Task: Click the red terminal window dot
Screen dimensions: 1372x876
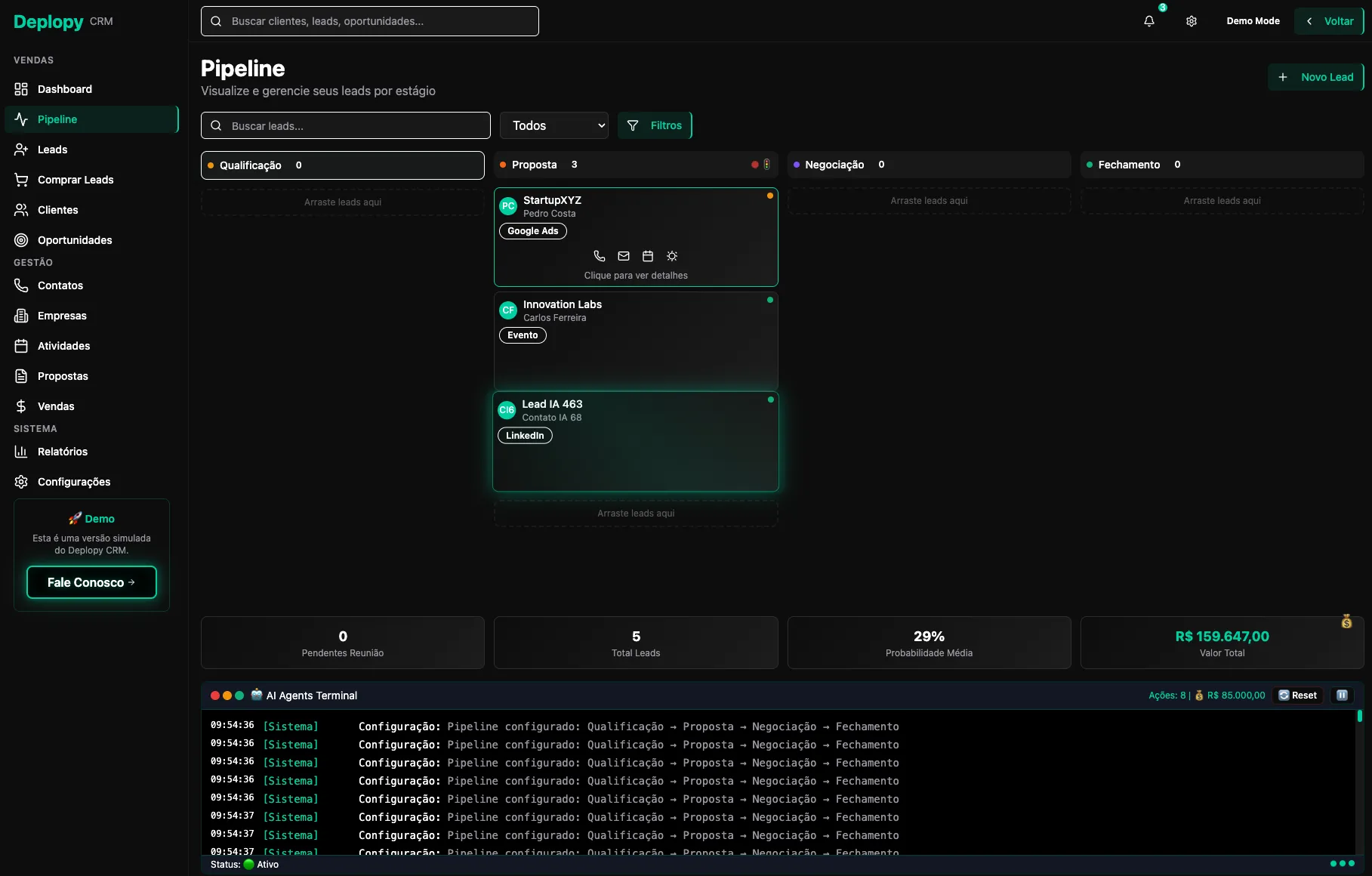Action: pyautogui.click(x=215, y=696)
